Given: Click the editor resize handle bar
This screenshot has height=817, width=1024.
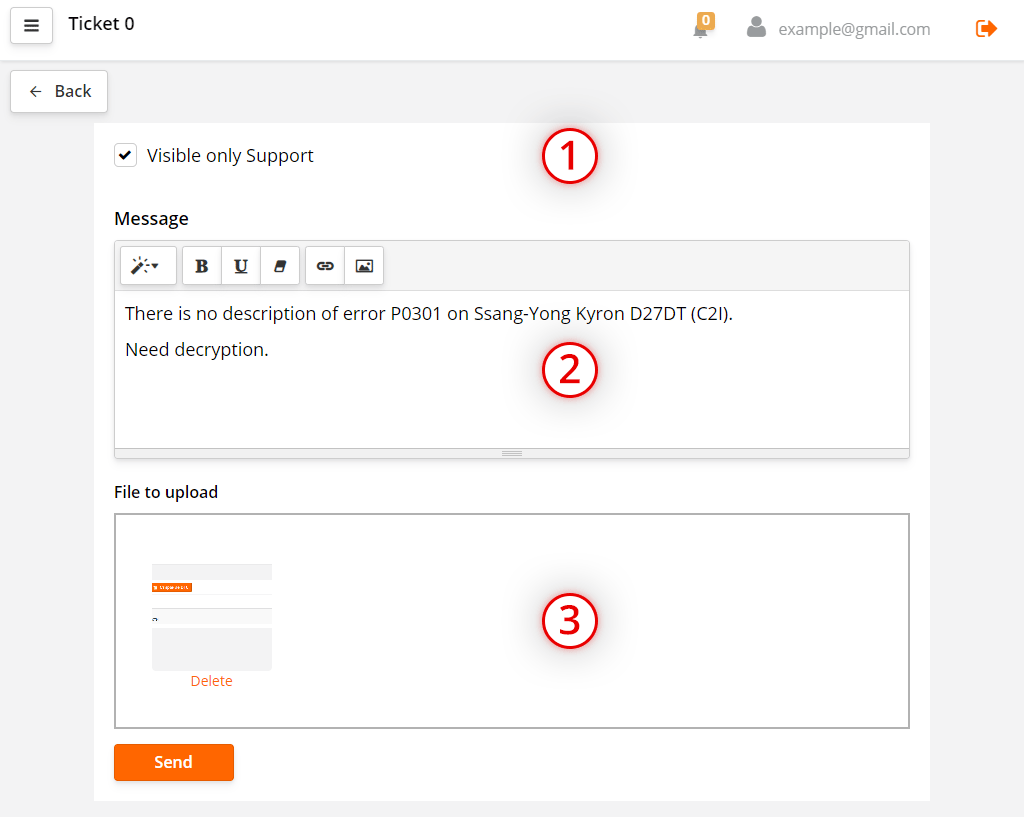Looking at the screenshot, I should tap(512, 453).
